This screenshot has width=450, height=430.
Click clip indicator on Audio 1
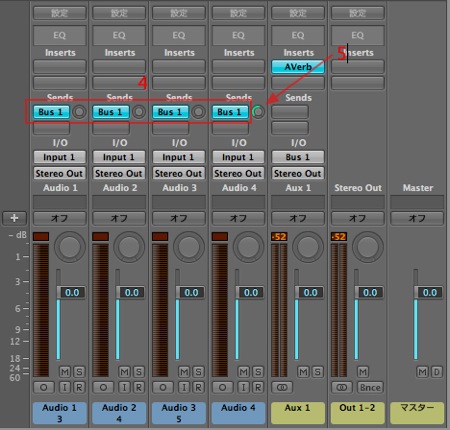click(41, 237)
